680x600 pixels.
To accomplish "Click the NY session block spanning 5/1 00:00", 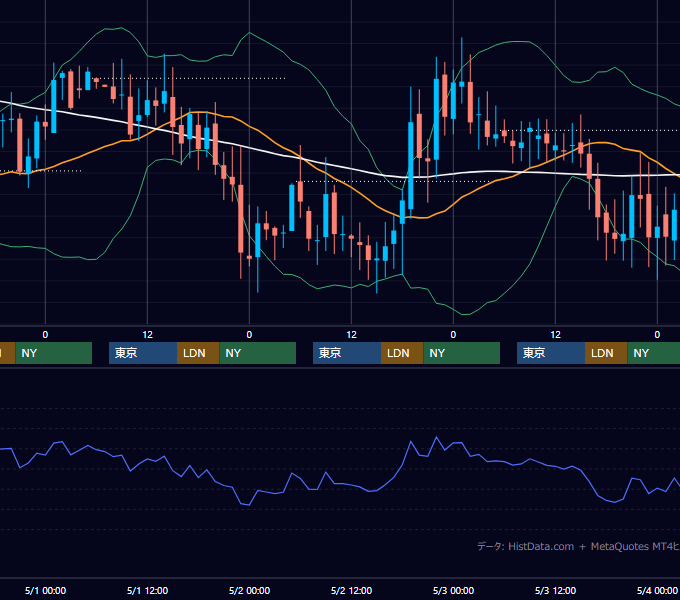I will (x=53, y=353).
